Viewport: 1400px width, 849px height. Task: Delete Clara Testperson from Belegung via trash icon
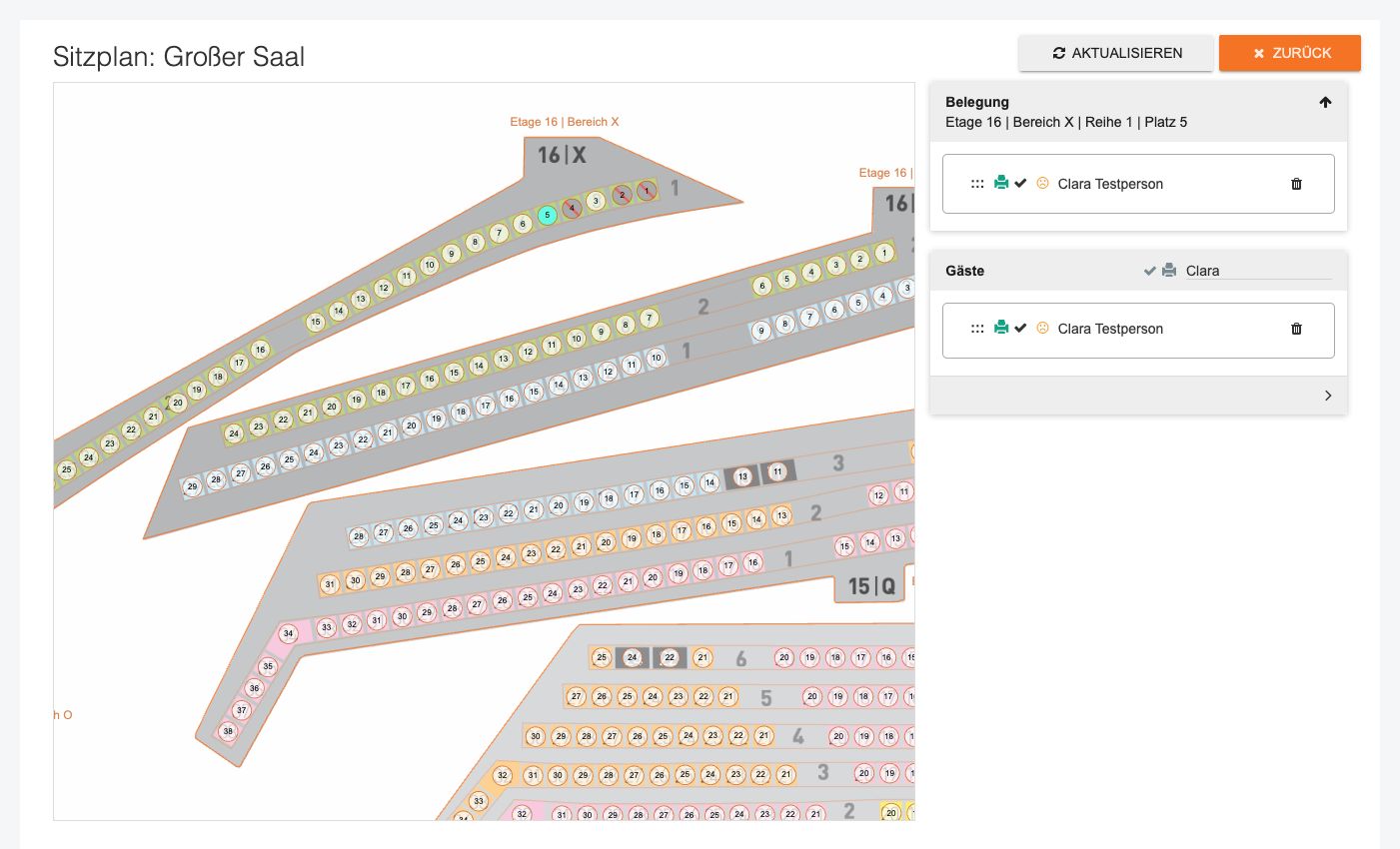tap(1296, 184)
